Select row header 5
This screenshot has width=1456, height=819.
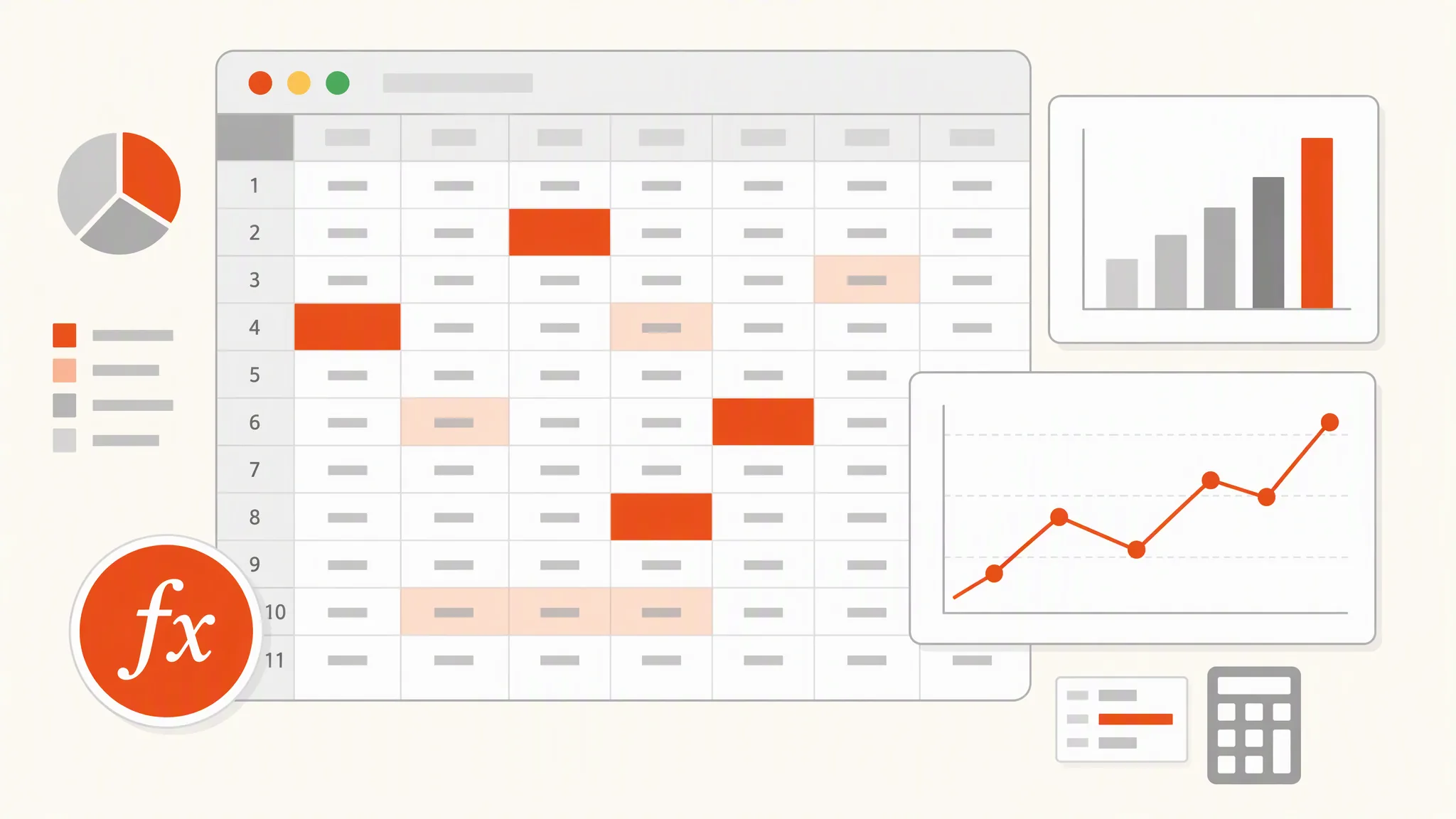click(x=255, y=375)
